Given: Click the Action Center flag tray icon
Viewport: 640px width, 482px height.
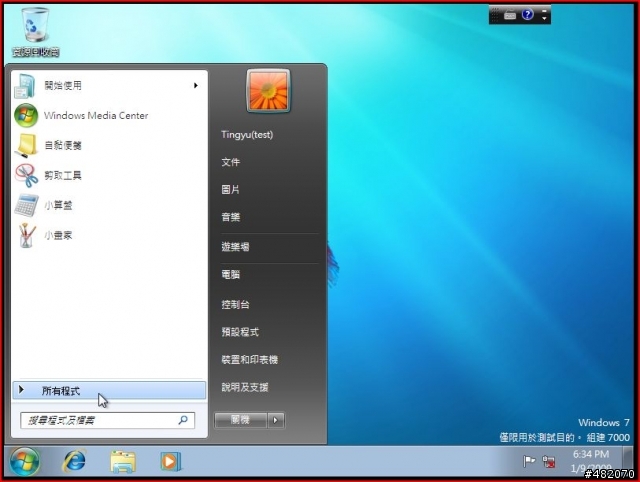Looking at the screenshot, I should [x=529, y=462].
